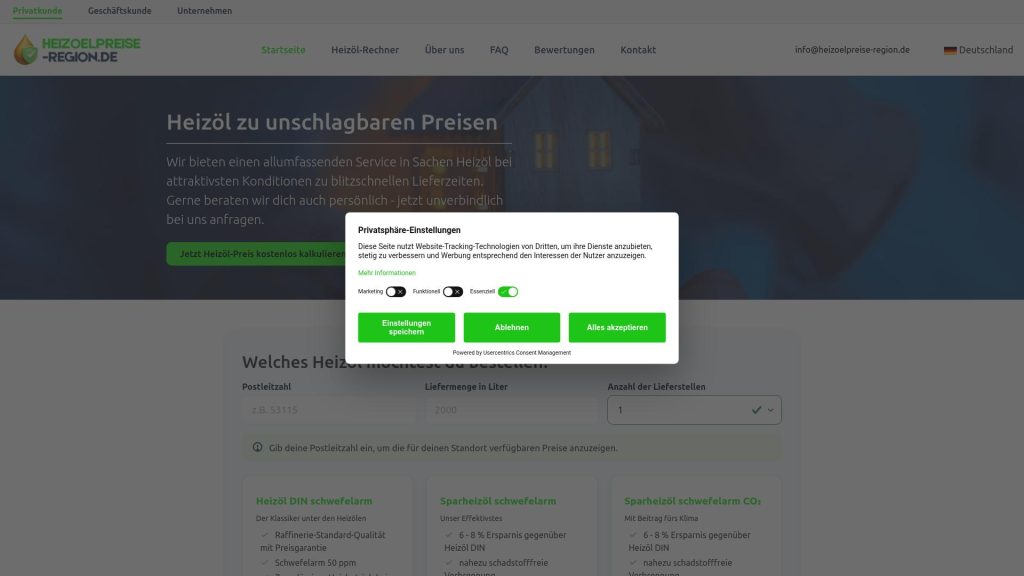Image resolution: width=1024 pixels, height=576 pixels.
Task: Click checkmark icon beside Schwefelarm 50 ppm
Action: [x=264, y=562]
